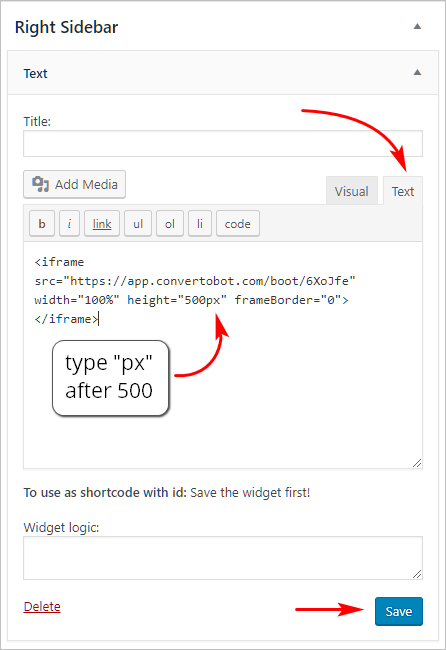Click the Text widget header bar
446x650 pixels.
(x=223, y=73)
